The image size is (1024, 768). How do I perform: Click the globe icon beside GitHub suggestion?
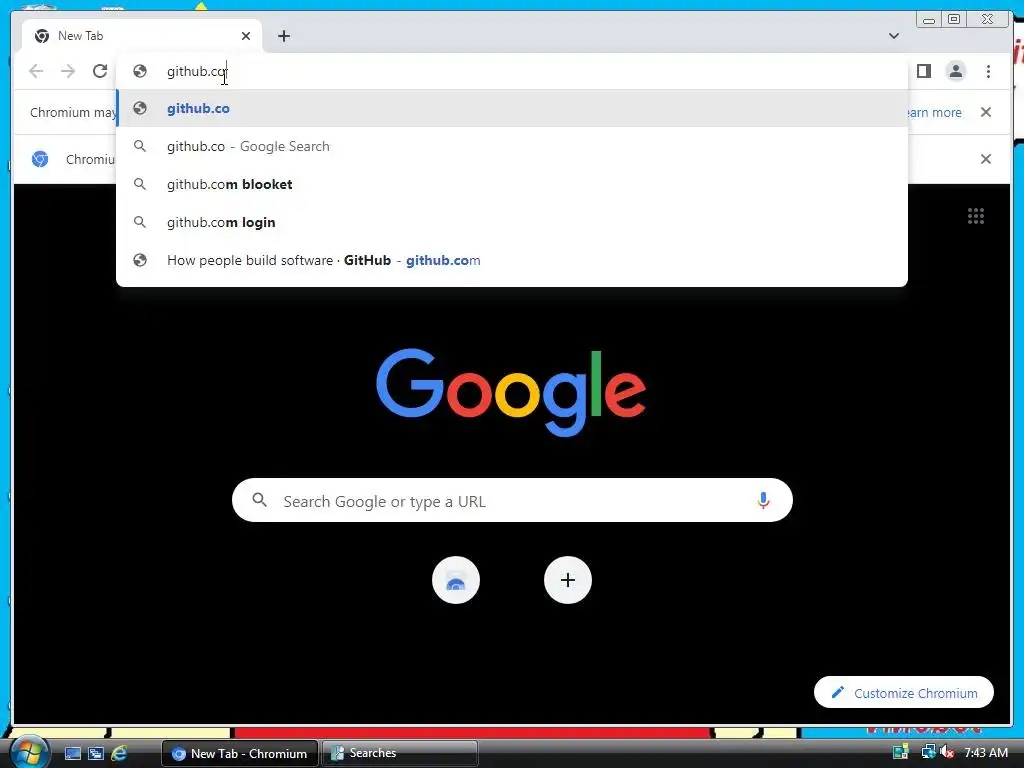[x=140, y=260]
